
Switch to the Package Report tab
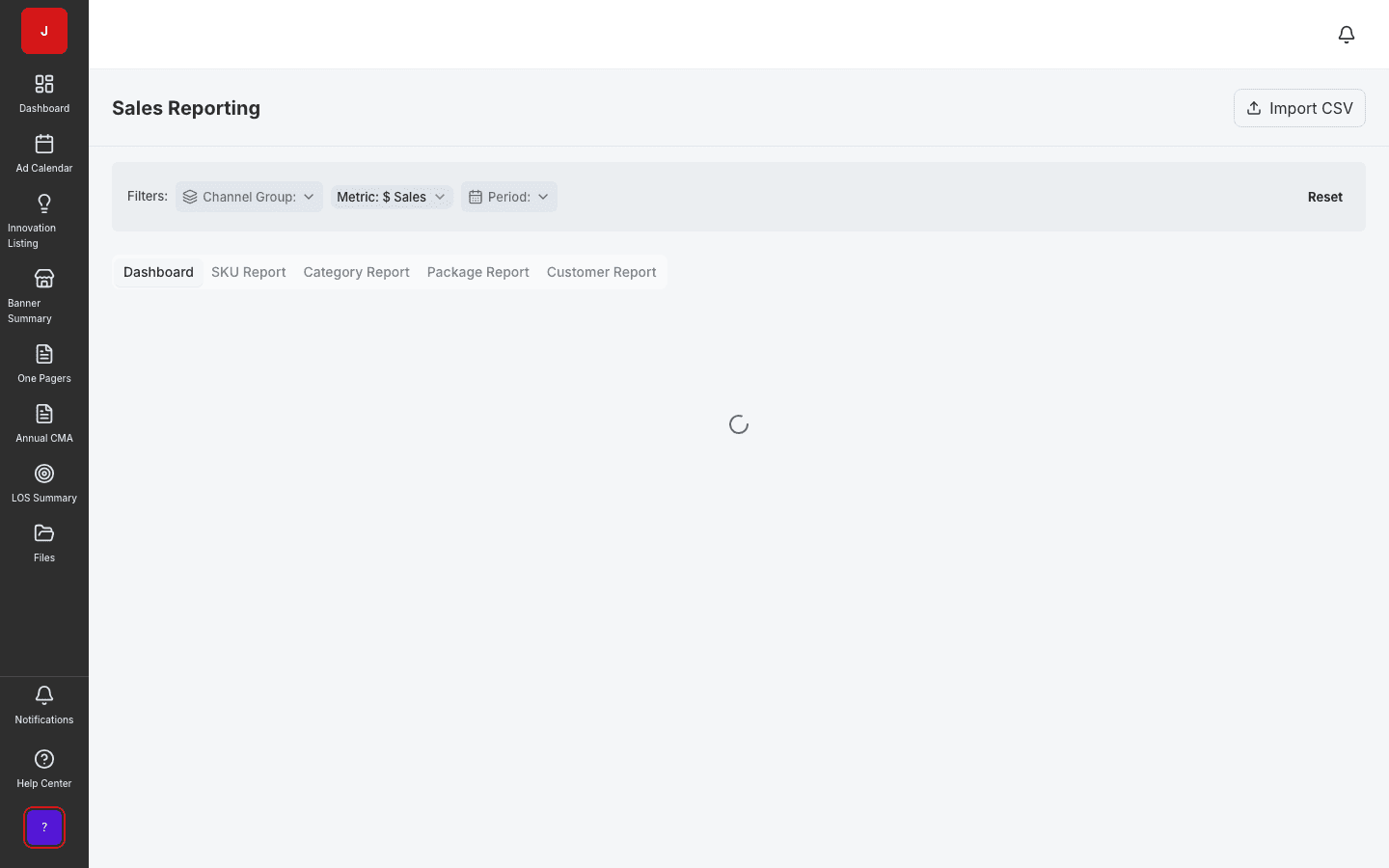click(478, 272)
